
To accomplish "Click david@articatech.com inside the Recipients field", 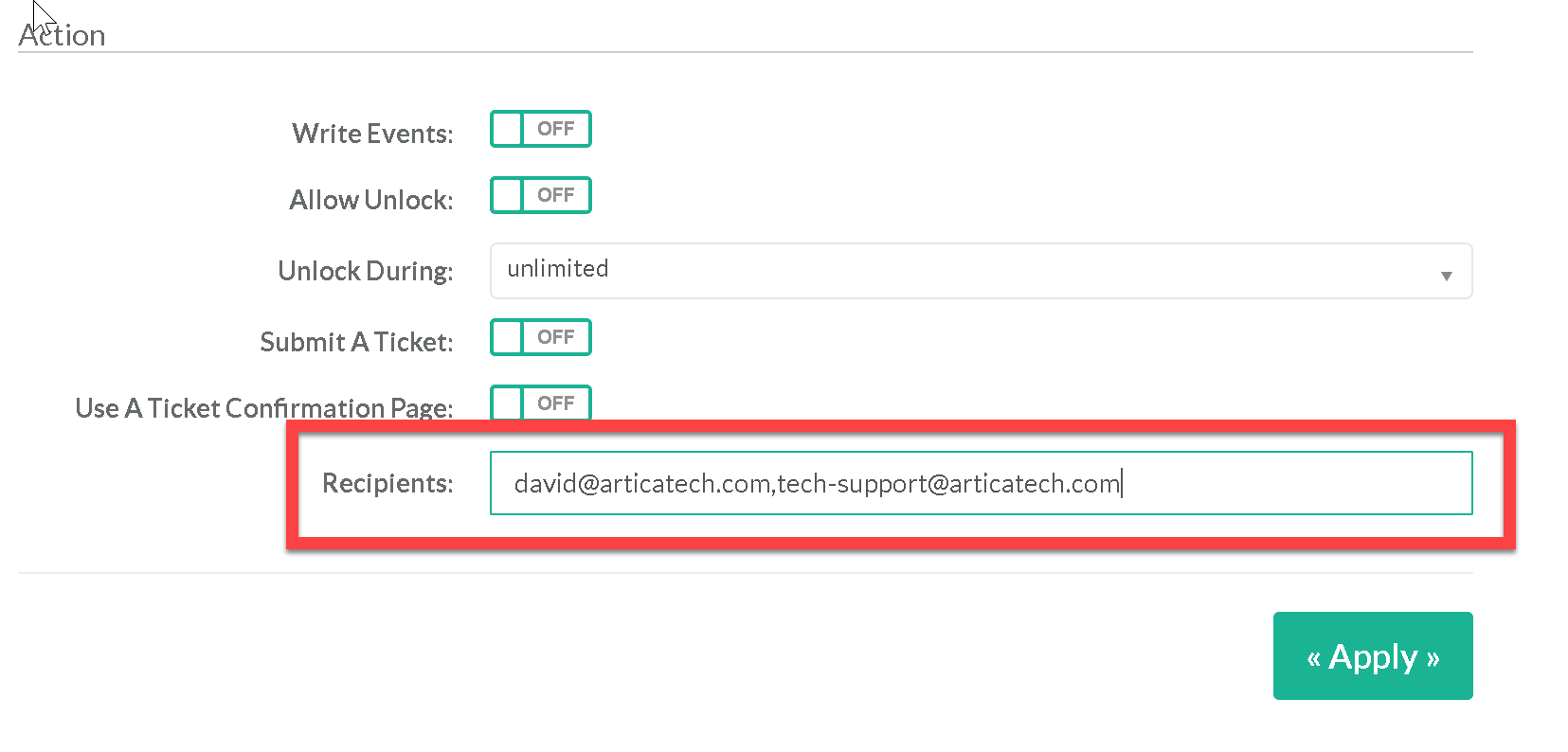I will 642,484.
